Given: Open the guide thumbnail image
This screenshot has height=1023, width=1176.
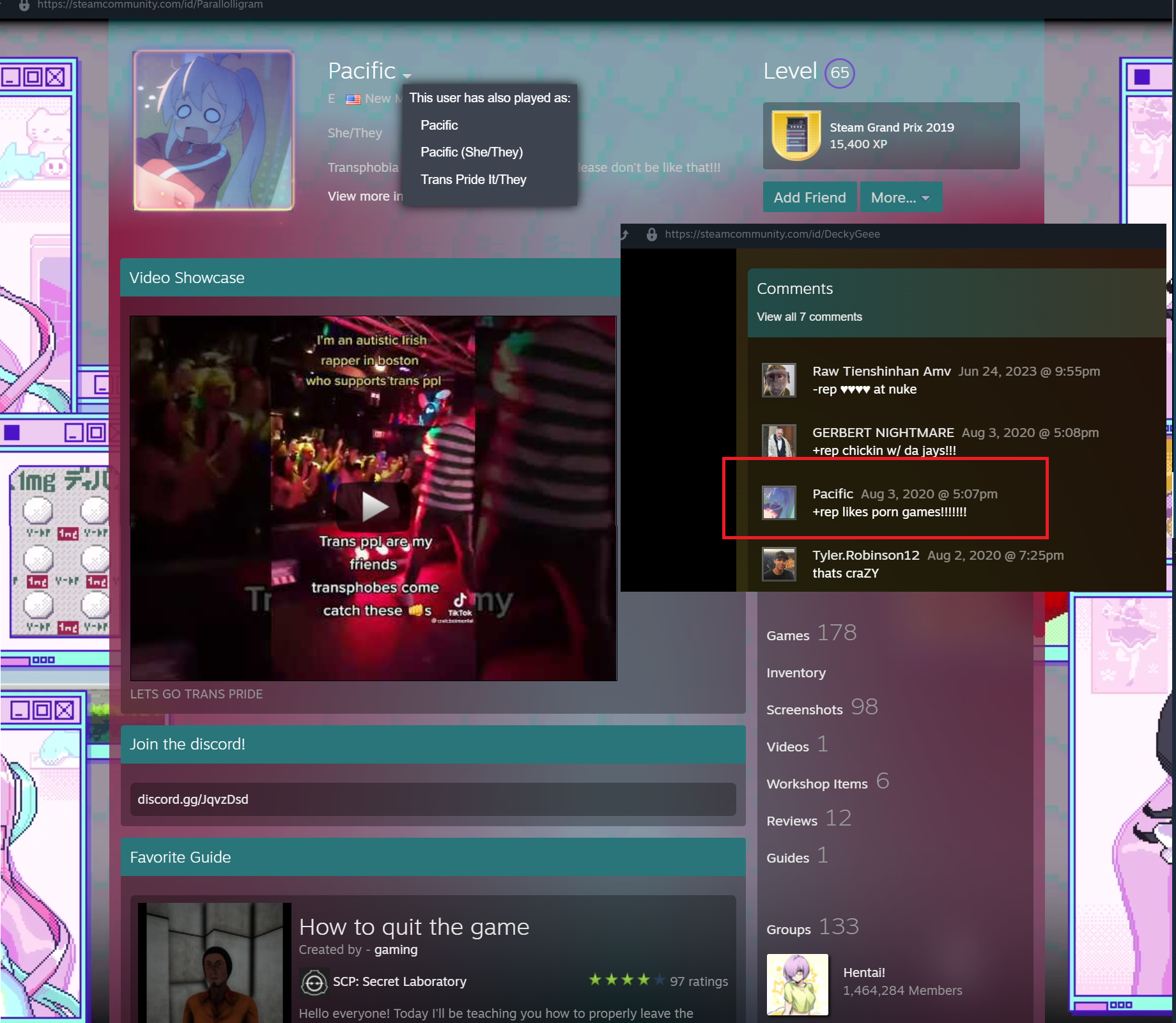Looking at the screenshot, I should [215, 963].
